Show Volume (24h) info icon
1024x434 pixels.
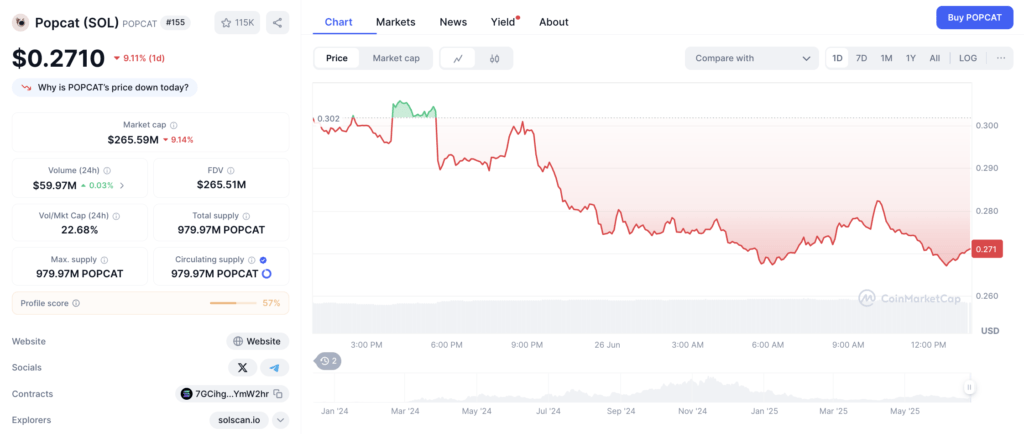coord(106,170)
